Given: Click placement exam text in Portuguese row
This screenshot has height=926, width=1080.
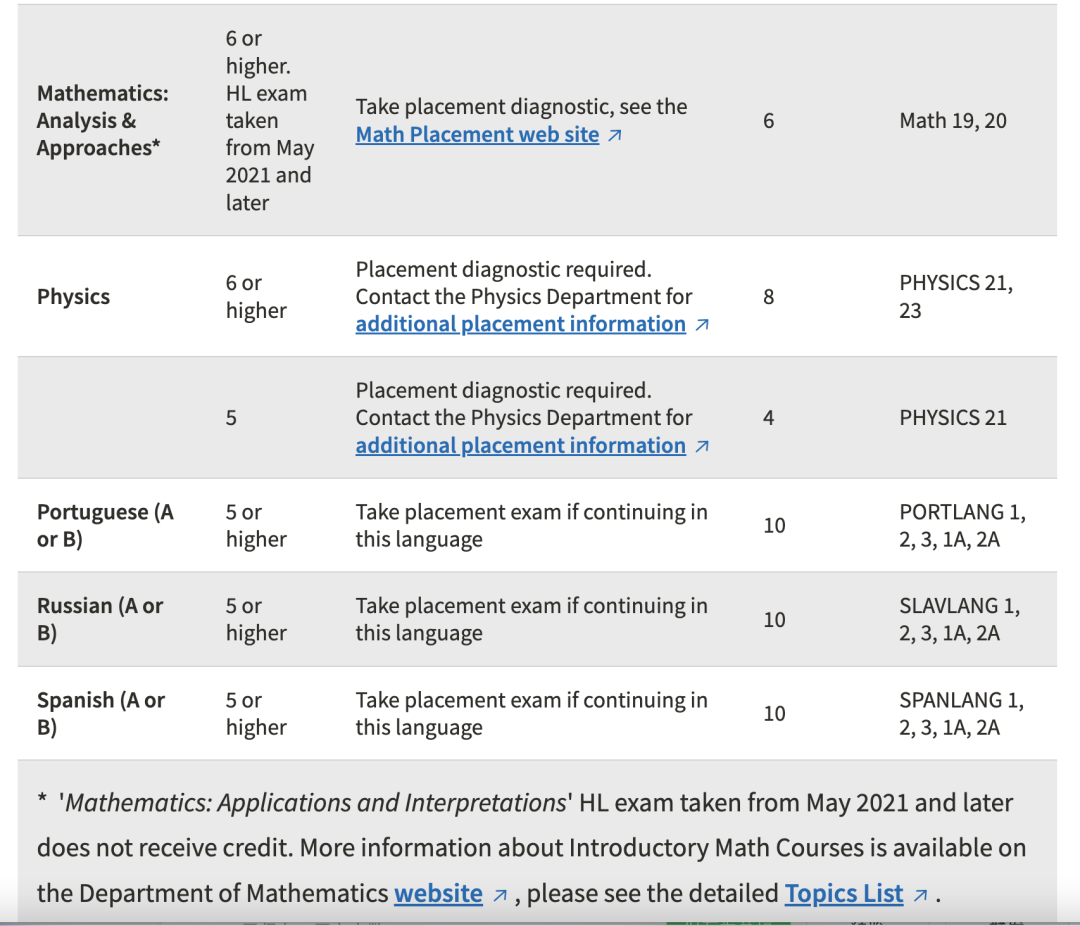Looking at the screenshot, I should coord(532,525).
